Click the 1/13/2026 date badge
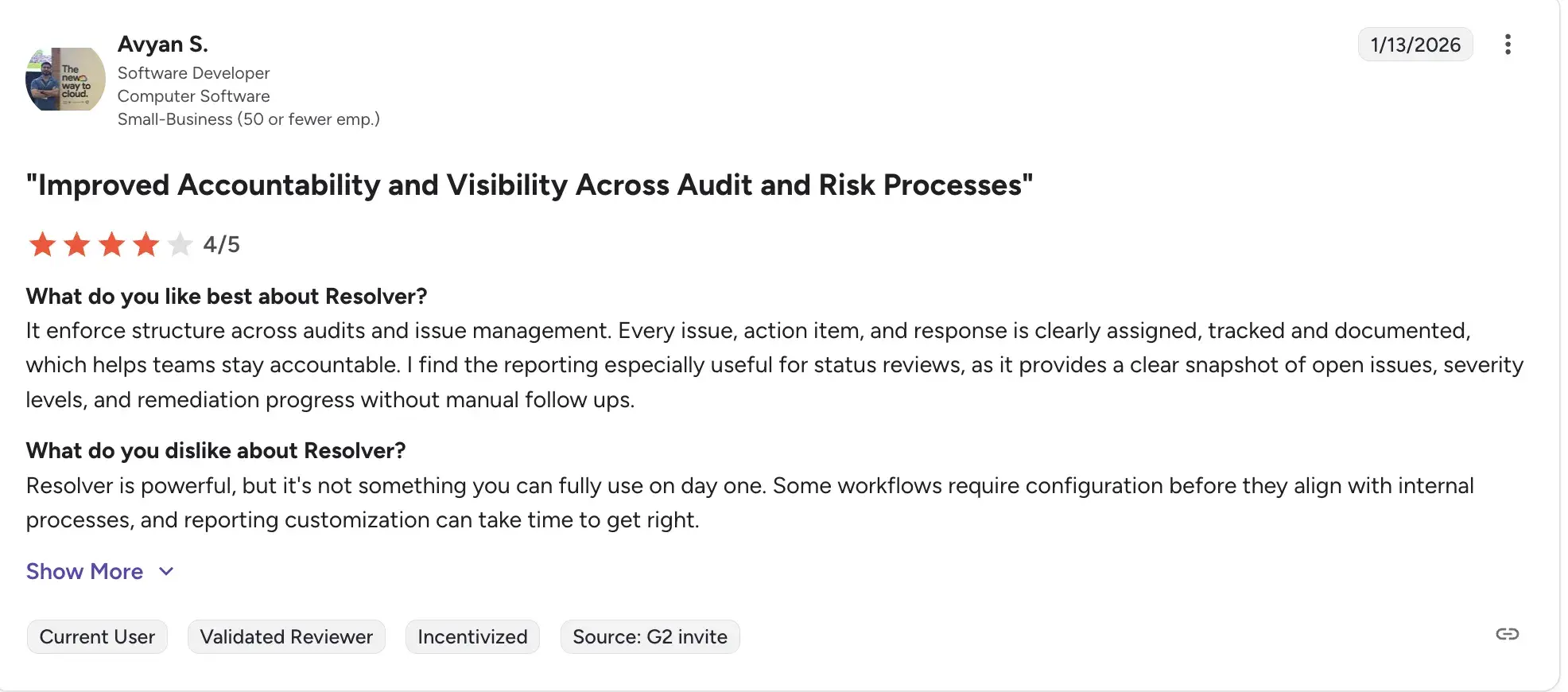This screenshot has height=692, width=1568. pos(1415,45)
